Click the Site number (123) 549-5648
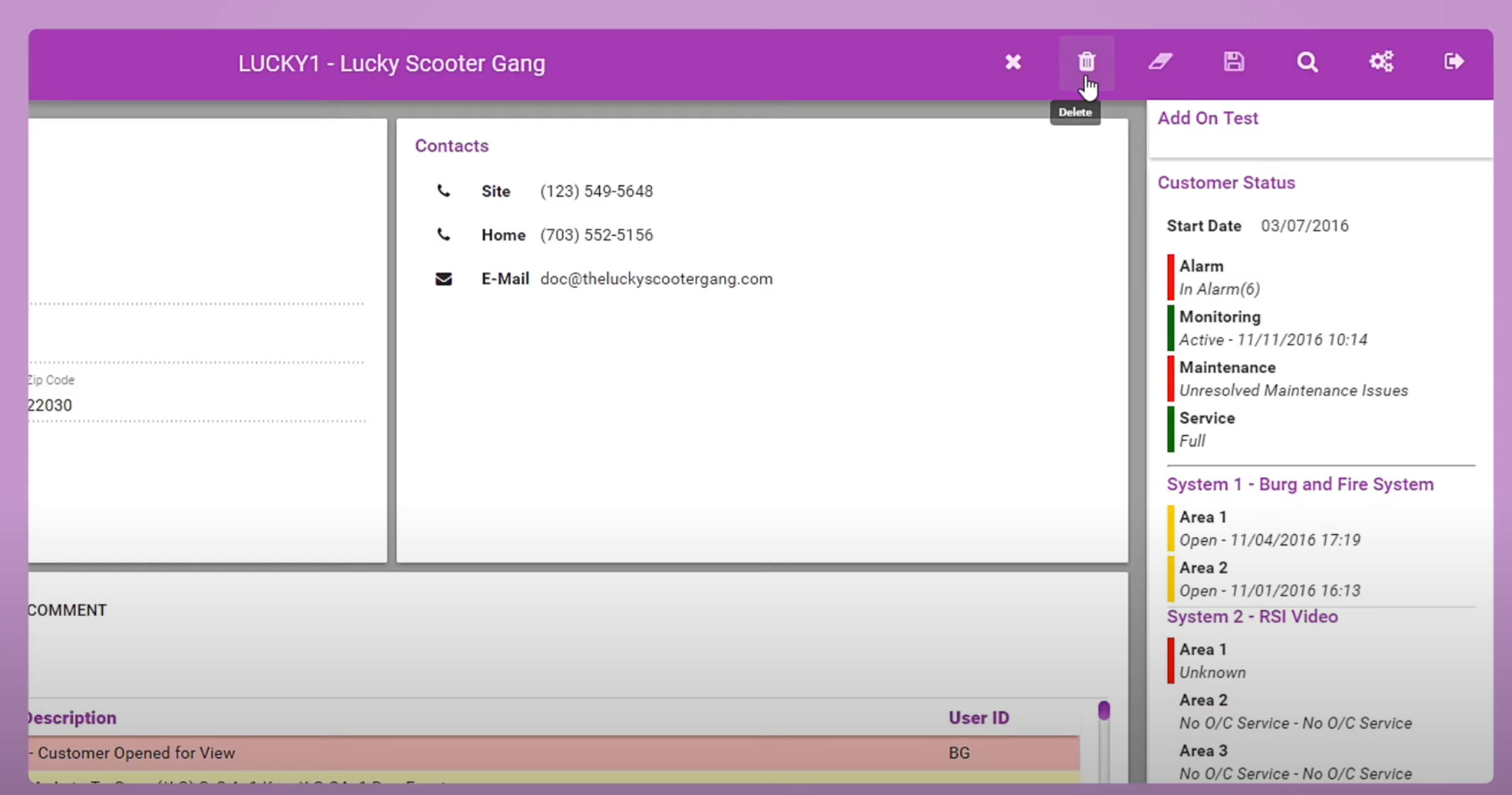The image size is (1512, 795). (597, 191)
